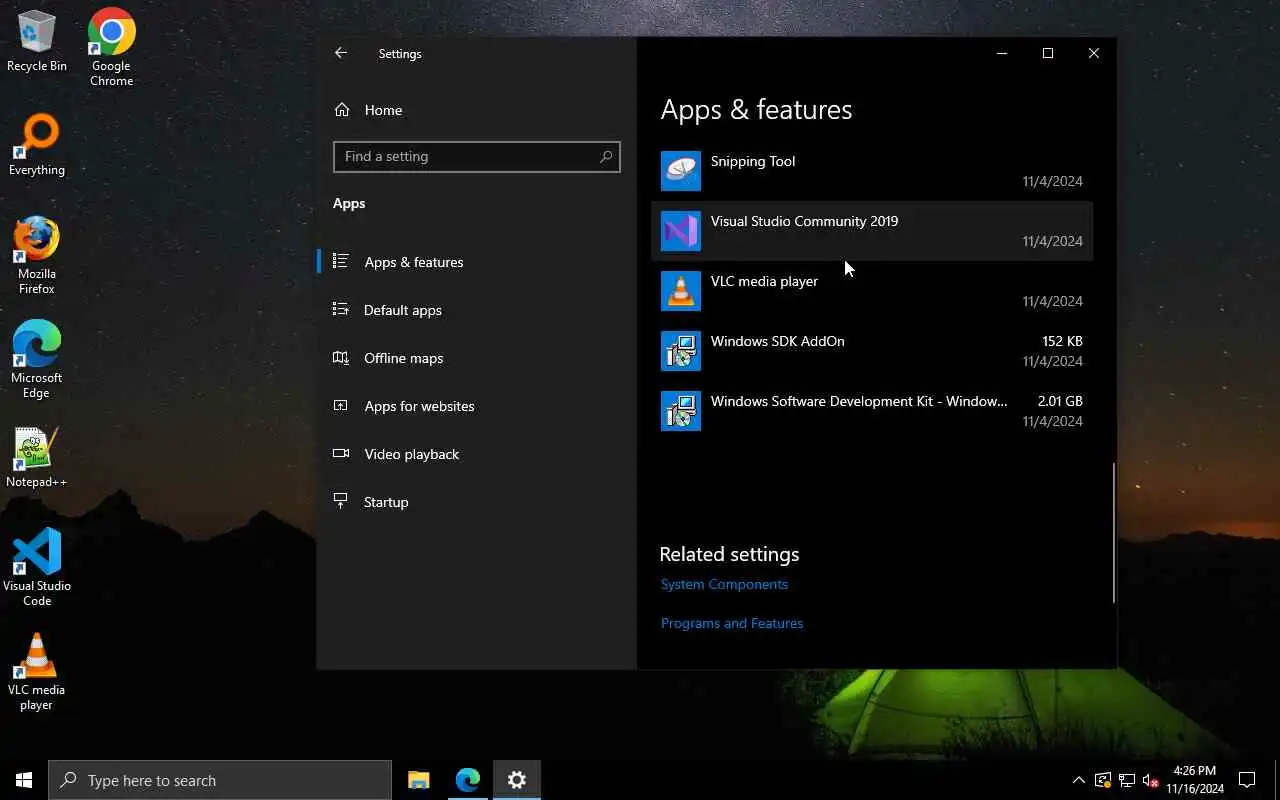Image resolution: width=1280 pixels, height=800 pixels.
Task: Focus the Find a setting search box
Action: tap(476, 157)
